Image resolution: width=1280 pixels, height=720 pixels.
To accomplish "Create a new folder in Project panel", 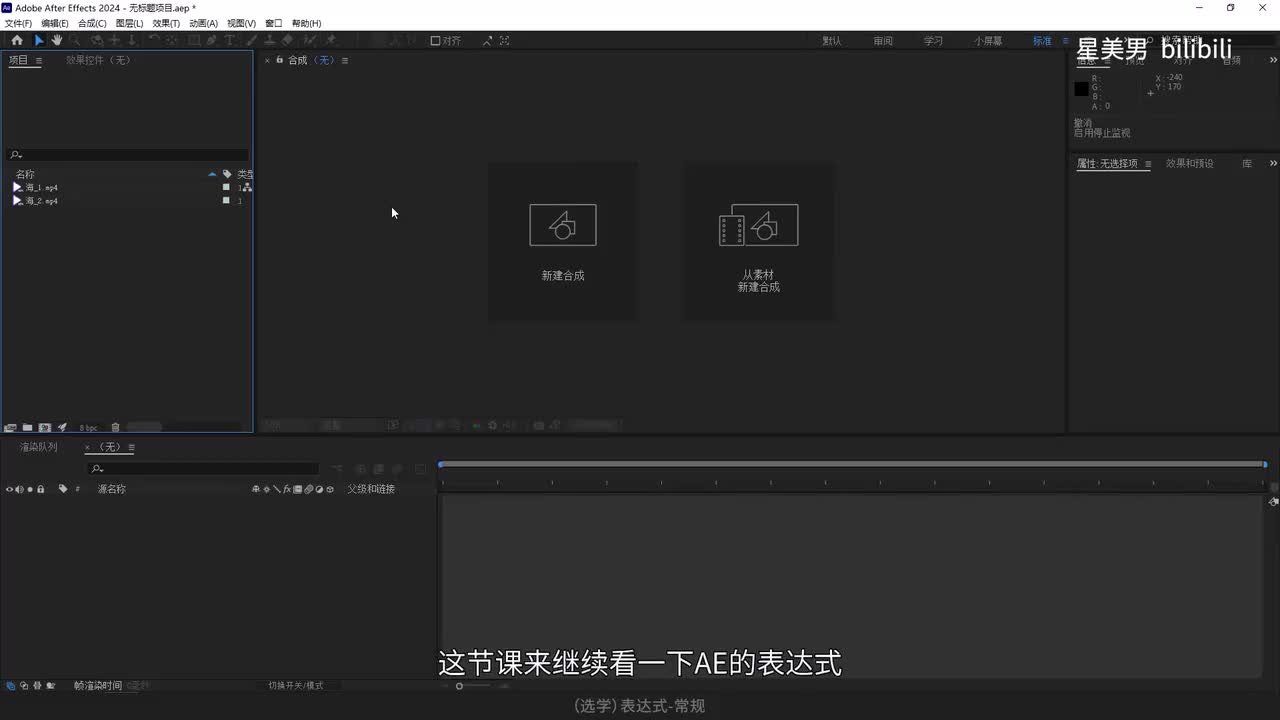I will pos(28,428).
